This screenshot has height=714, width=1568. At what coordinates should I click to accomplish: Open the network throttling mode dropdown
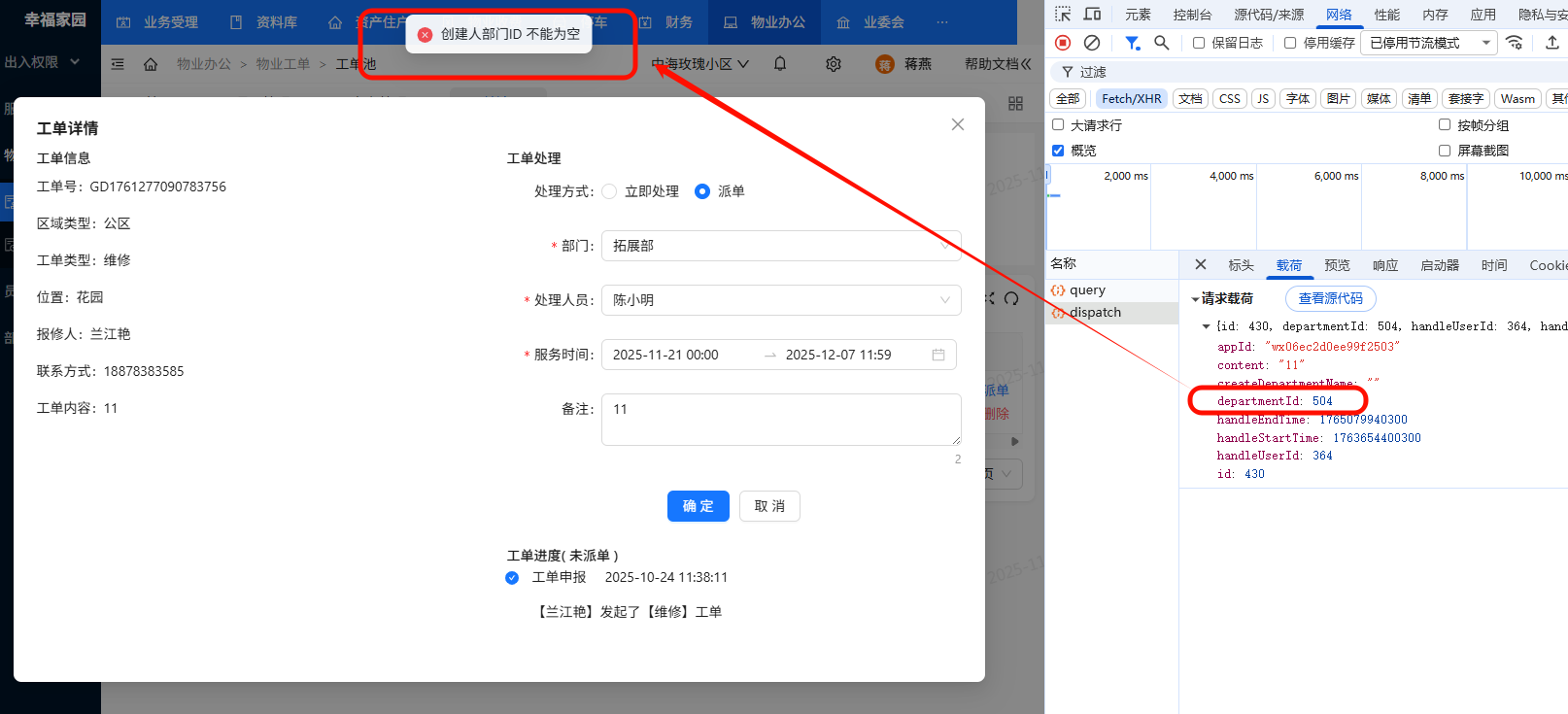pos(1429,43)
